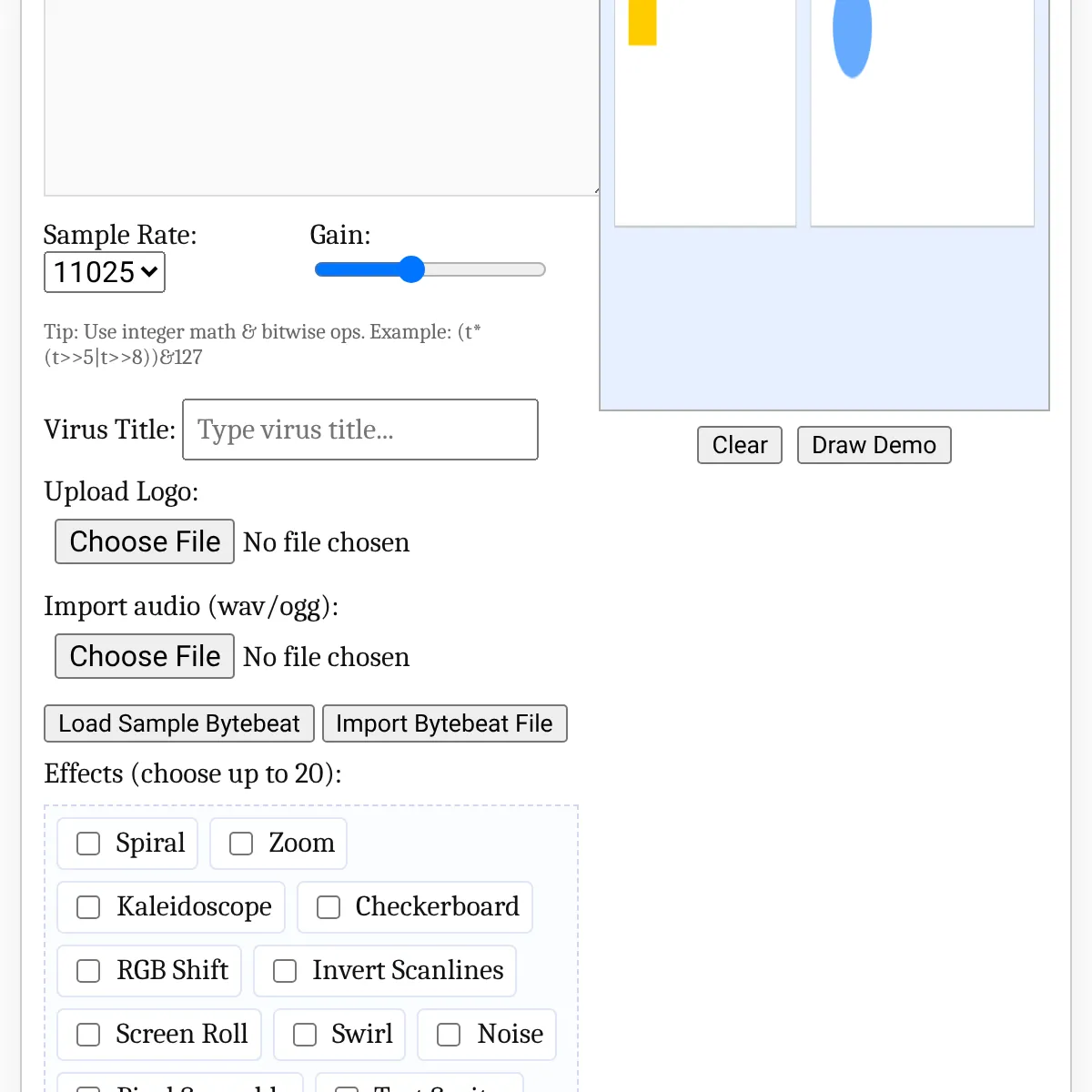Check the Checkerboard effect
The height and width of the screenshot is (1092, 1092).
(x=329, y=907)
